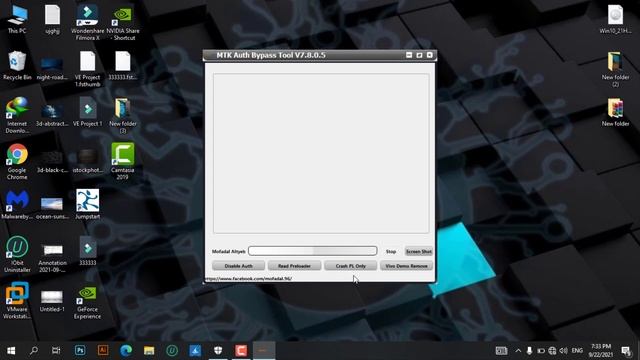Select the Malwarebytes desktop icon

(x=17, y=204)
